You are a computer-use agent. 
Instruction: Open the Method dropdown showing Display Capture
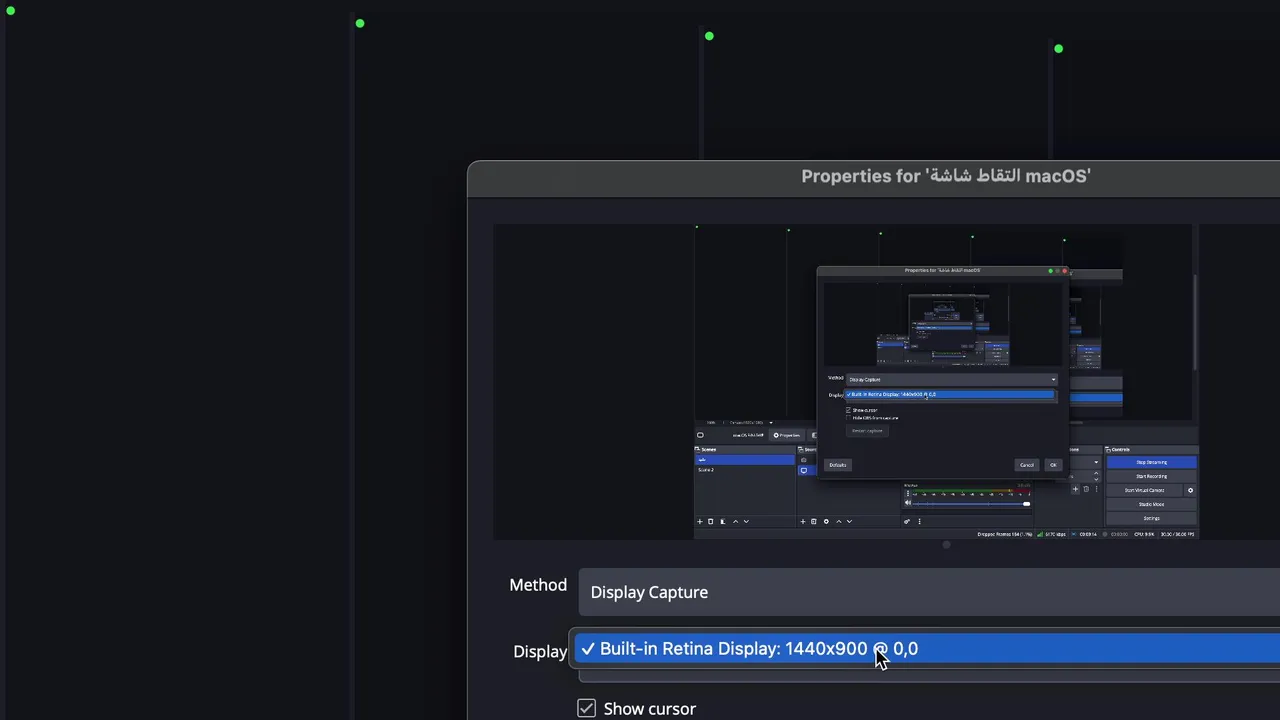pos(929,592)
